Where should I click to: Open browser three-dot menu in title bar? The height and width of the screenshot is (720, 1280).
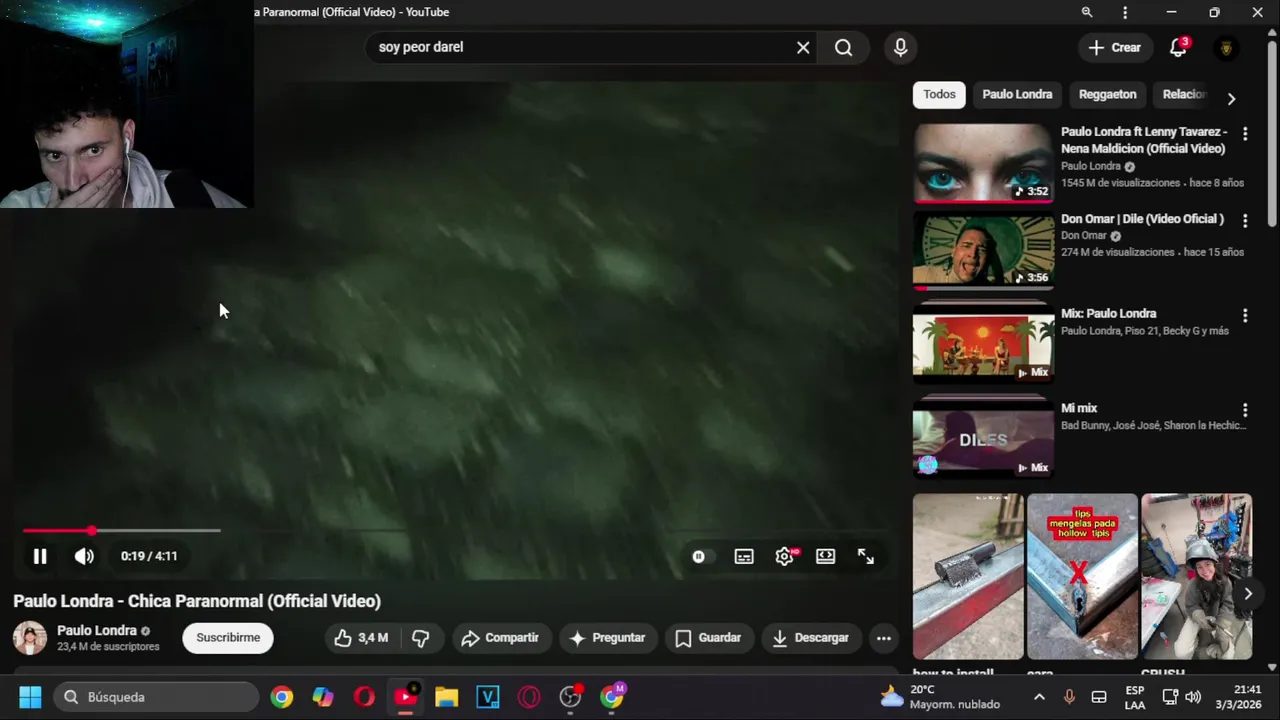(x=1125, y=12)
